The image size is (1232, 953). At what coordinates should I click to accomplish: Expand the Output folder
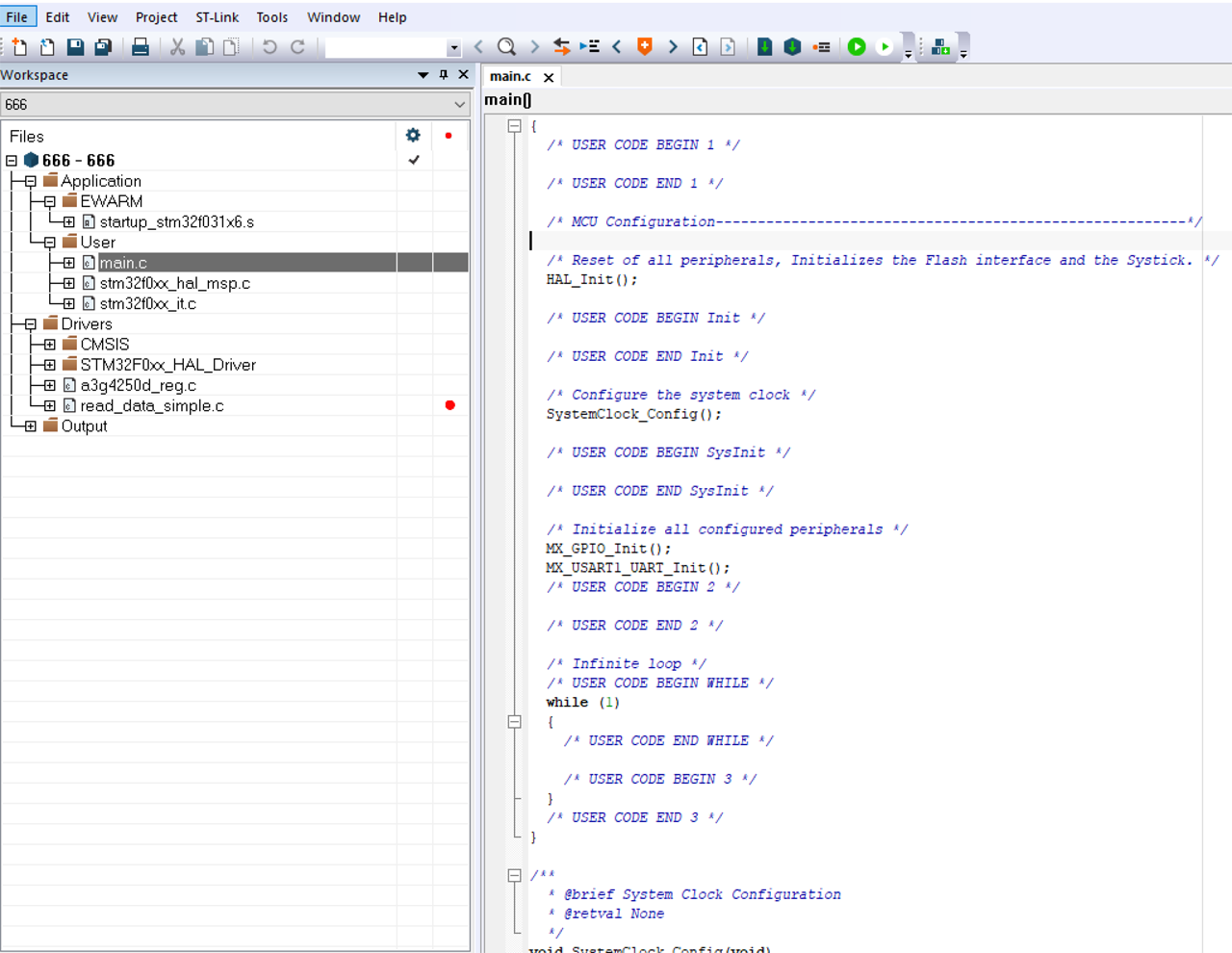31,426
